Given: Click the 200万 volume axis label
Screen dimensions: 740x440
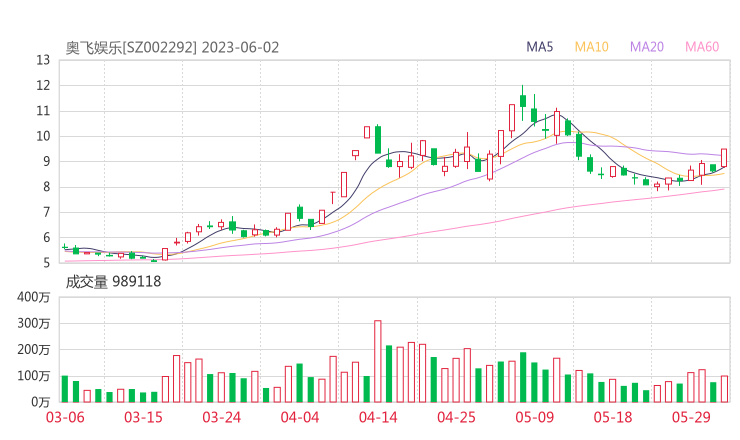Looking at the screenshot, I should pos(34,350).
